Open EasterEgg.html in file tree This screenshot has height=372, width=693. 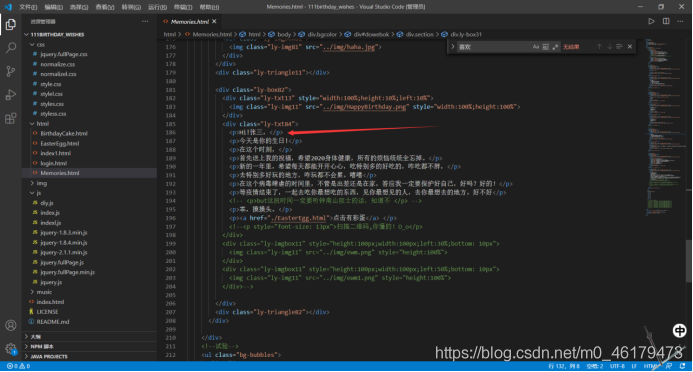click(60, 144)
